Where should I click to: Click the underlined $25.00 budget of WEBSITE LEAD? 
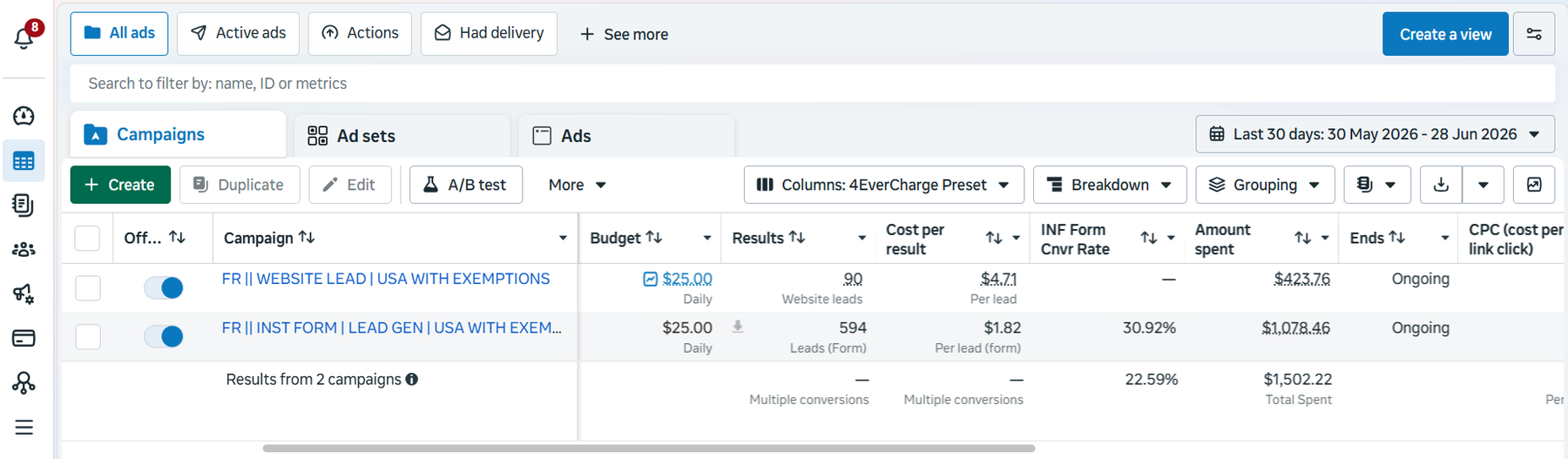point(687,279)
